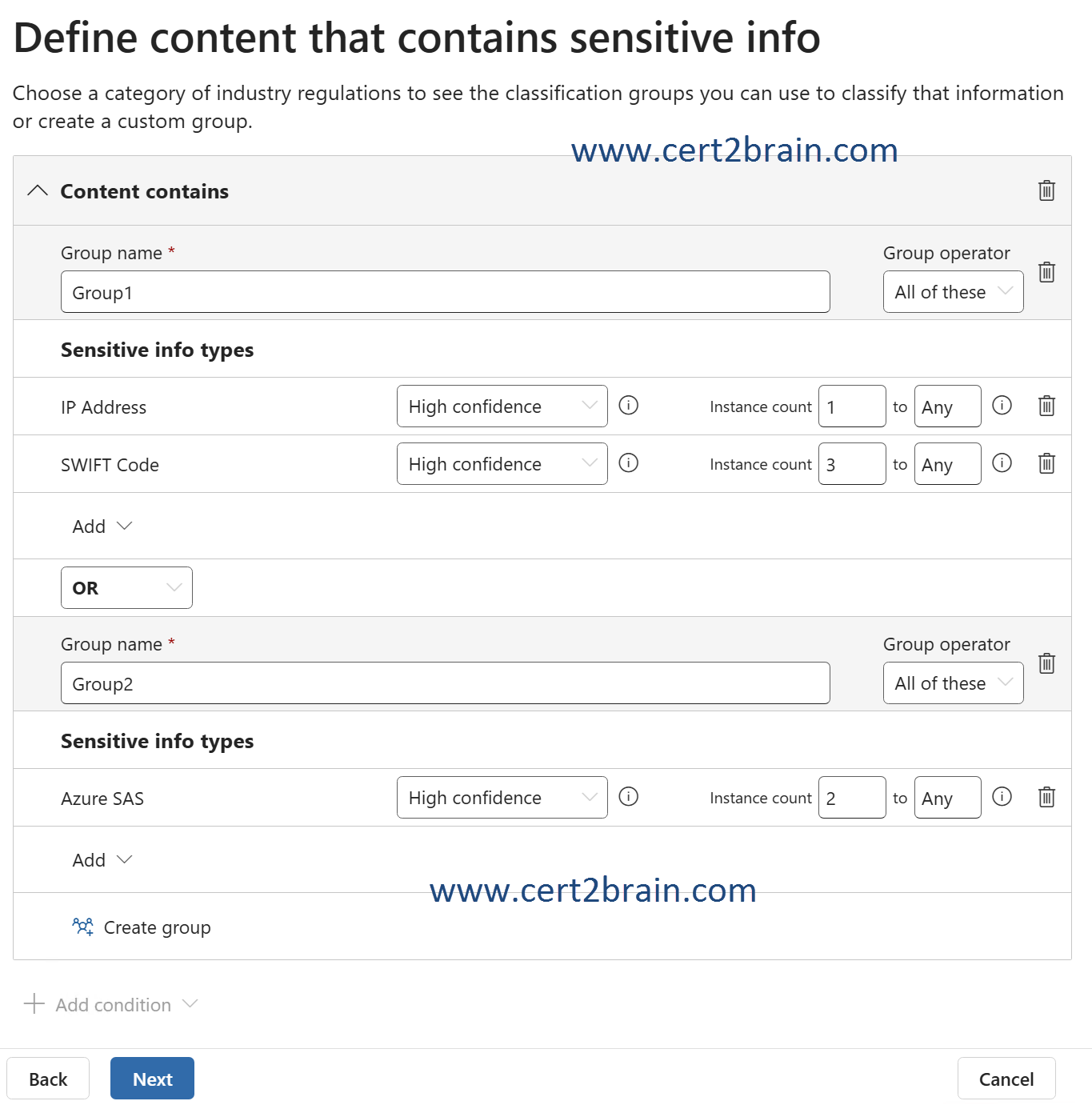Delete Group2 using its trash icon

click(1046, 663)
